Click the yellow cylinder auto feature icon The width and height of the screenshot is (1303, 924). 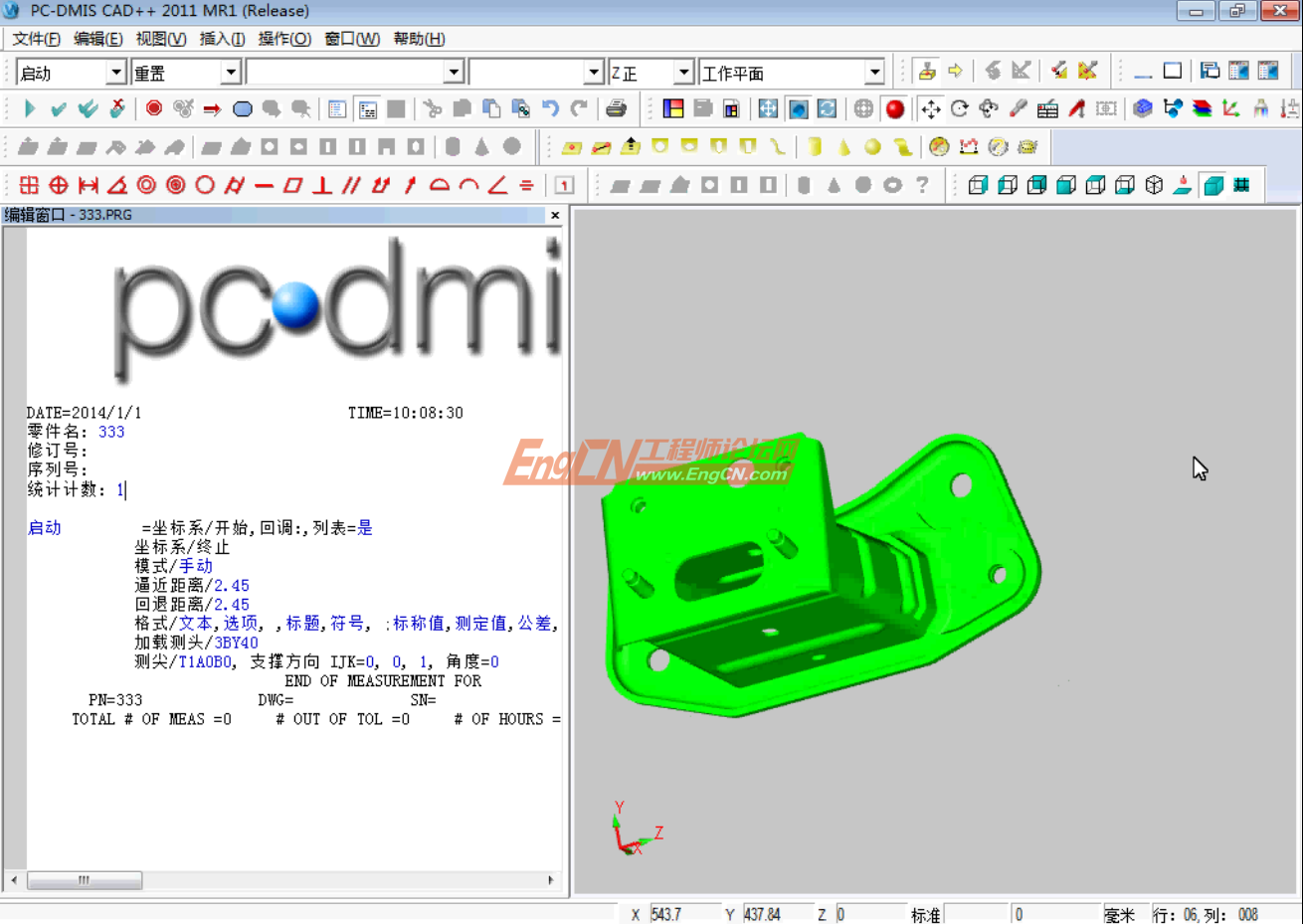point(815,147)
